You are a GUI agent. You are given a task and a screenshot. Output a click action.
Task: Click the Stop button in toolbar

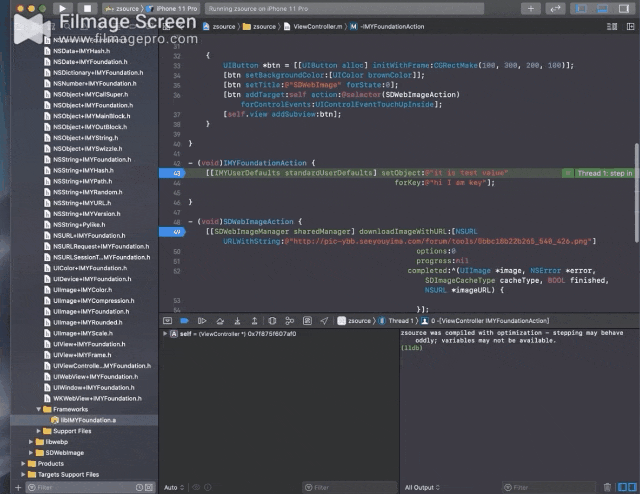pyautogui.click(x=87, y=8)
